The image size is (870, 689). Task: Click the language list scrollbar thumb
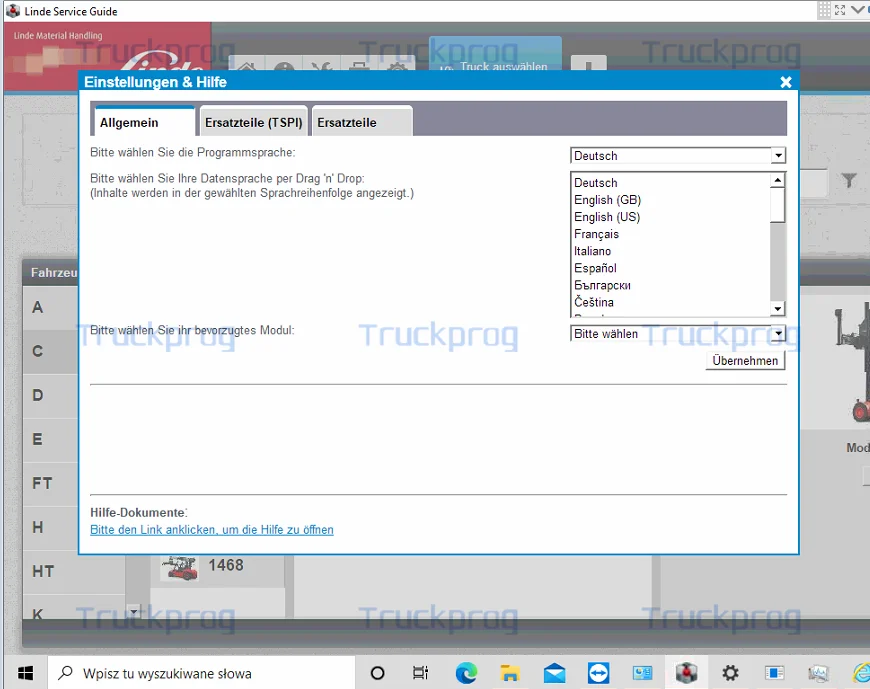778,205
